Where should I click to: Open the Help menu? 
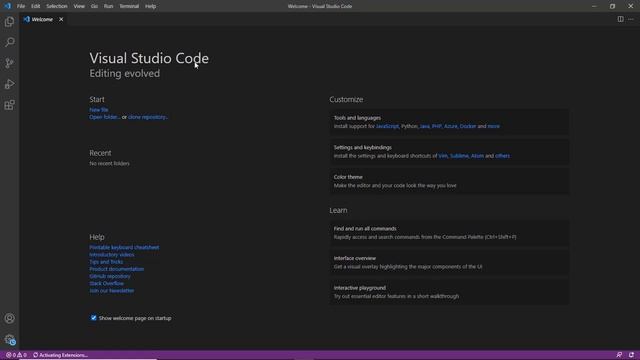151,6
